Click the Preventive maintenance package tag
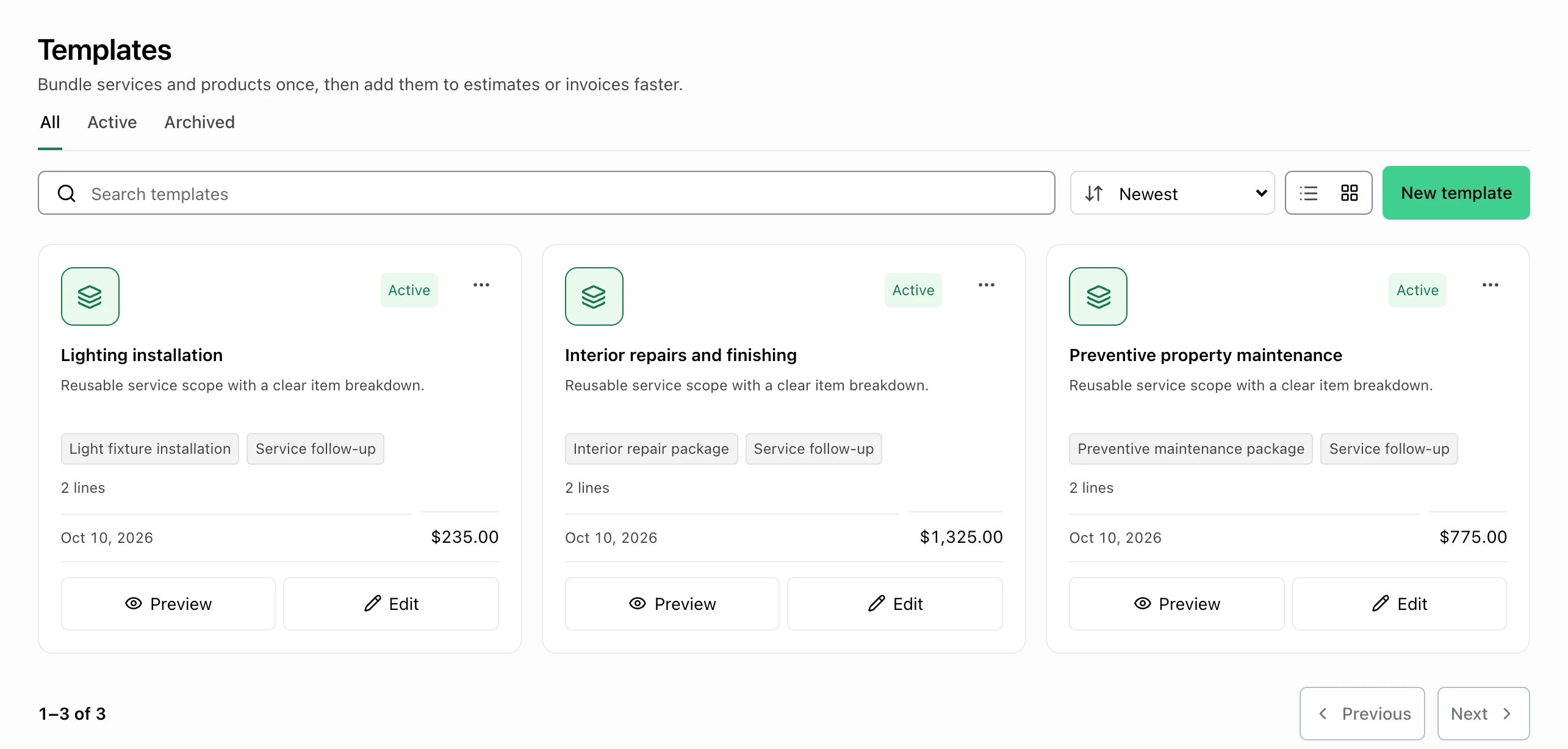1568x749 pixels. [x=1191, y=449]
